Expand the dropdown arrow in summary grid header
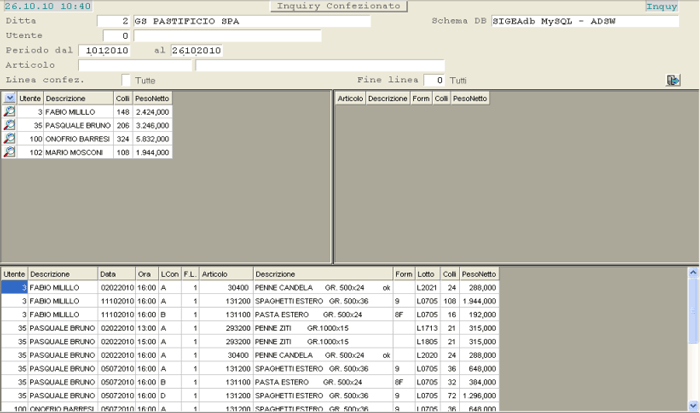Screen dimensions: 700x413 coord(9,98)
